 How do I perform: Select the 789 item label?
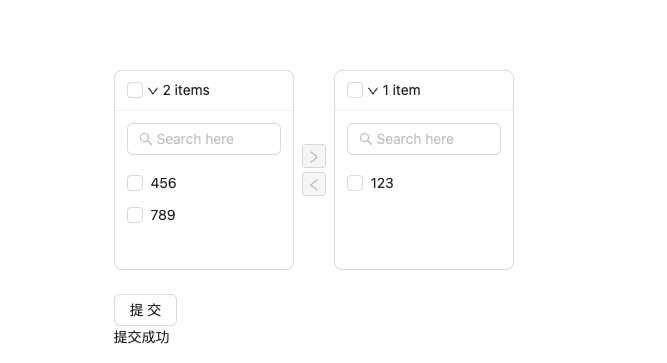163,215
